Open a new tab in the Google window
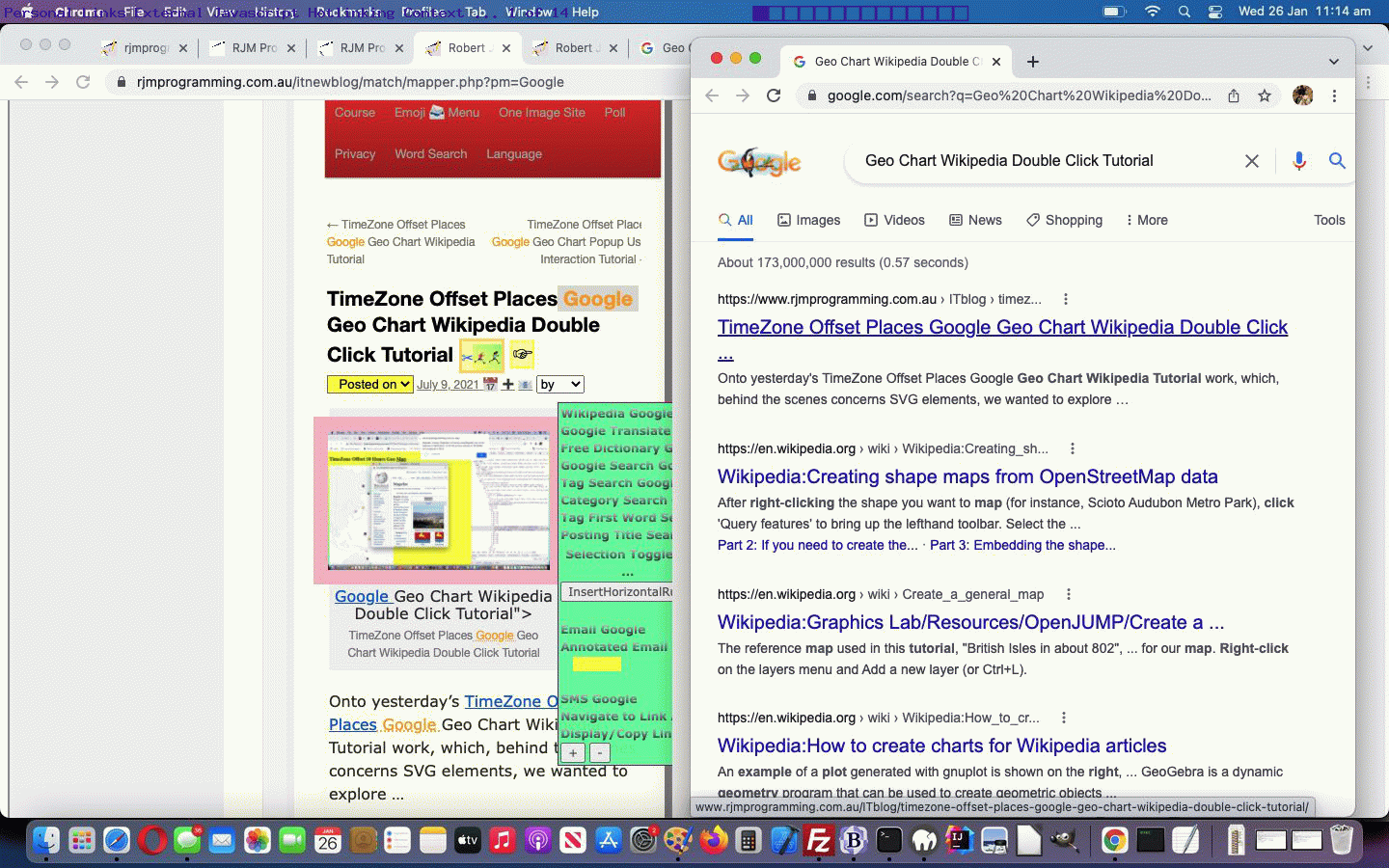The image size is (1389, 868). pos(1033,62)
